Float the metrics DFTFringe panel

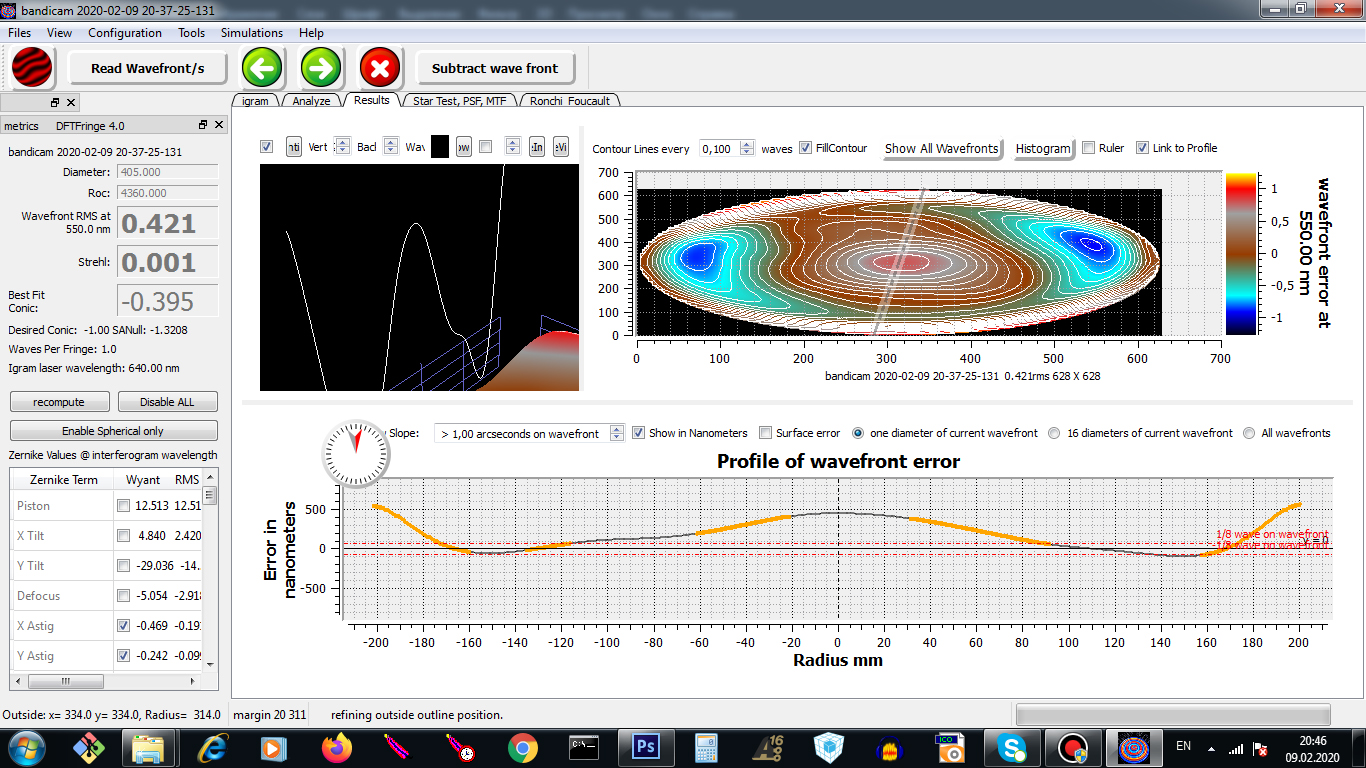pos(203,125)
